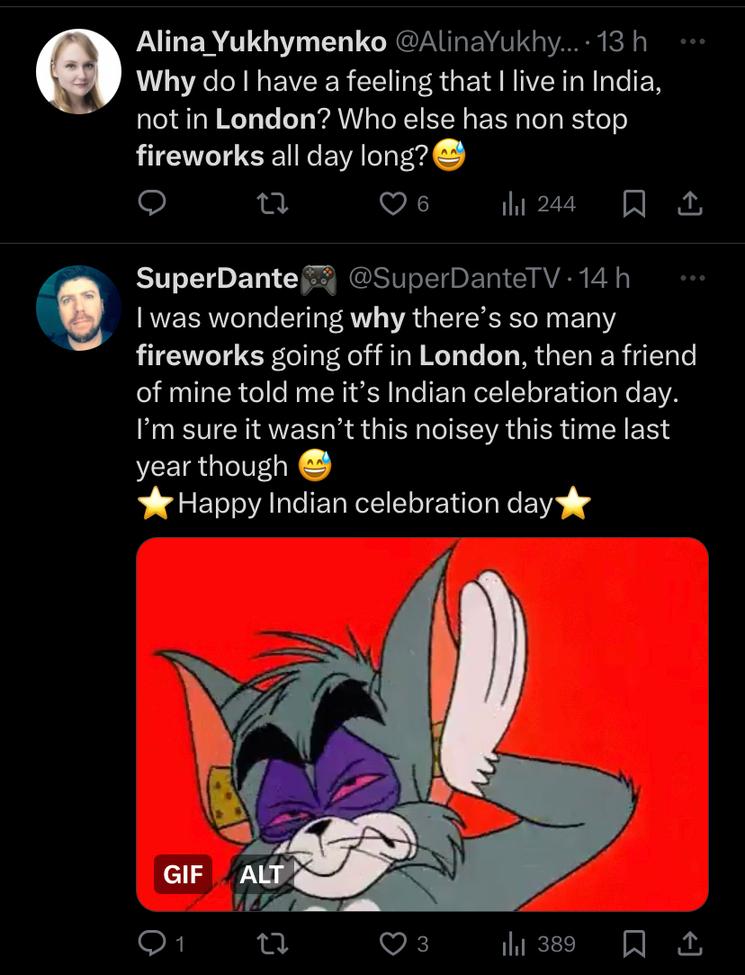The image size is (745, 975).
Task: Open SuperDante's profile avatar
Action: pyautogui.click(x=78, y=308)
